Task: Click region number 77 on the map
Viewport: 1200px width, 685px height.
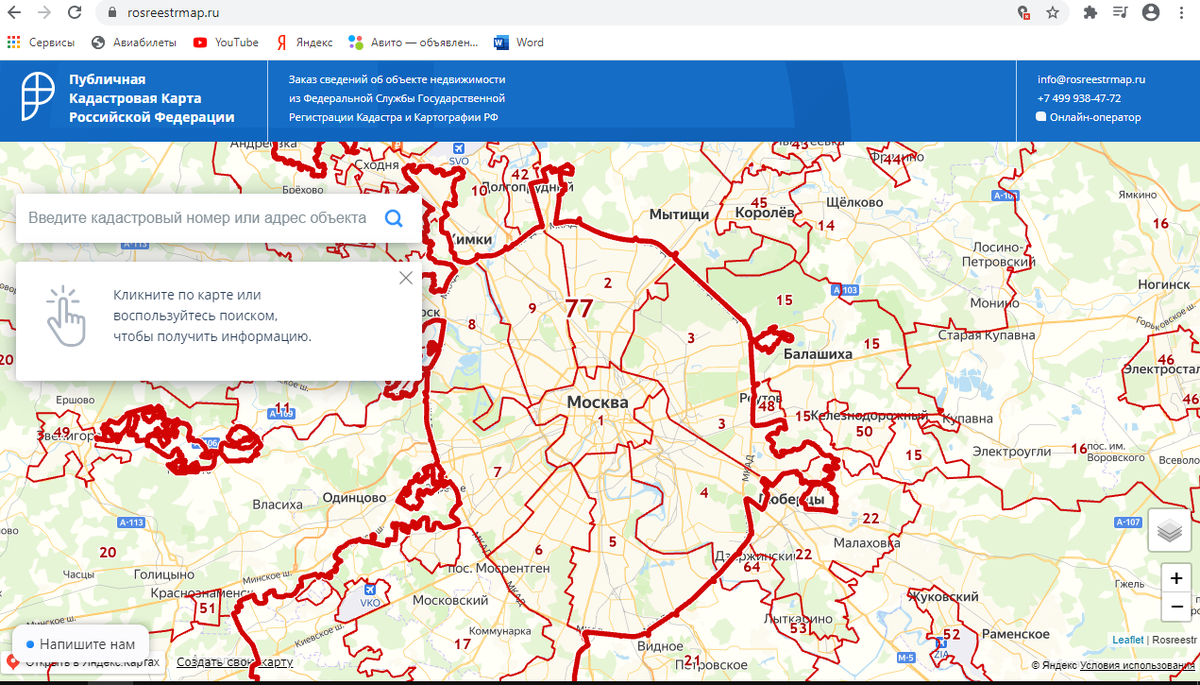Action: click(579, 308)
